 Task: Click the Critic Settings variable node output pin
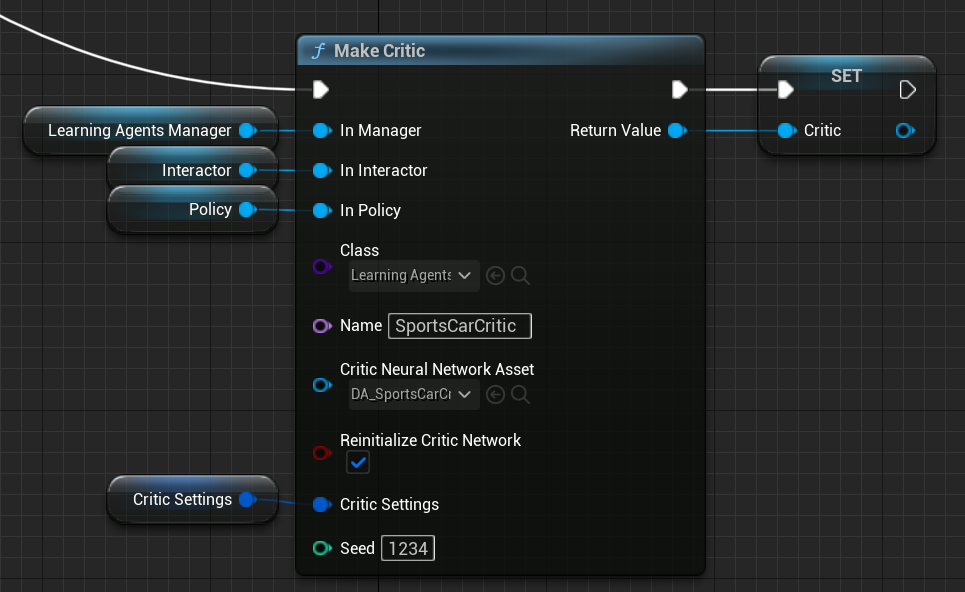coord(247,500)
